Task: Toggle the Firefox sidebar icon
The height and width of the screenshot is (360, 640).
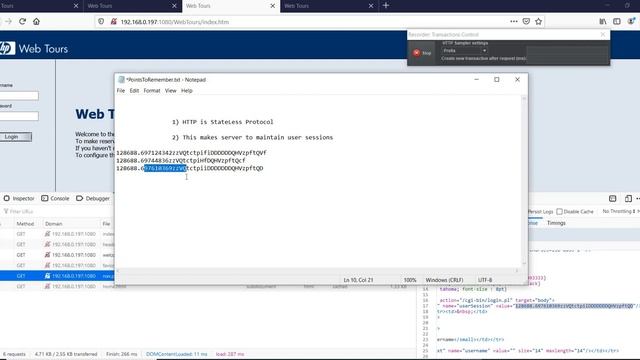Action: [x=617, y=22]
